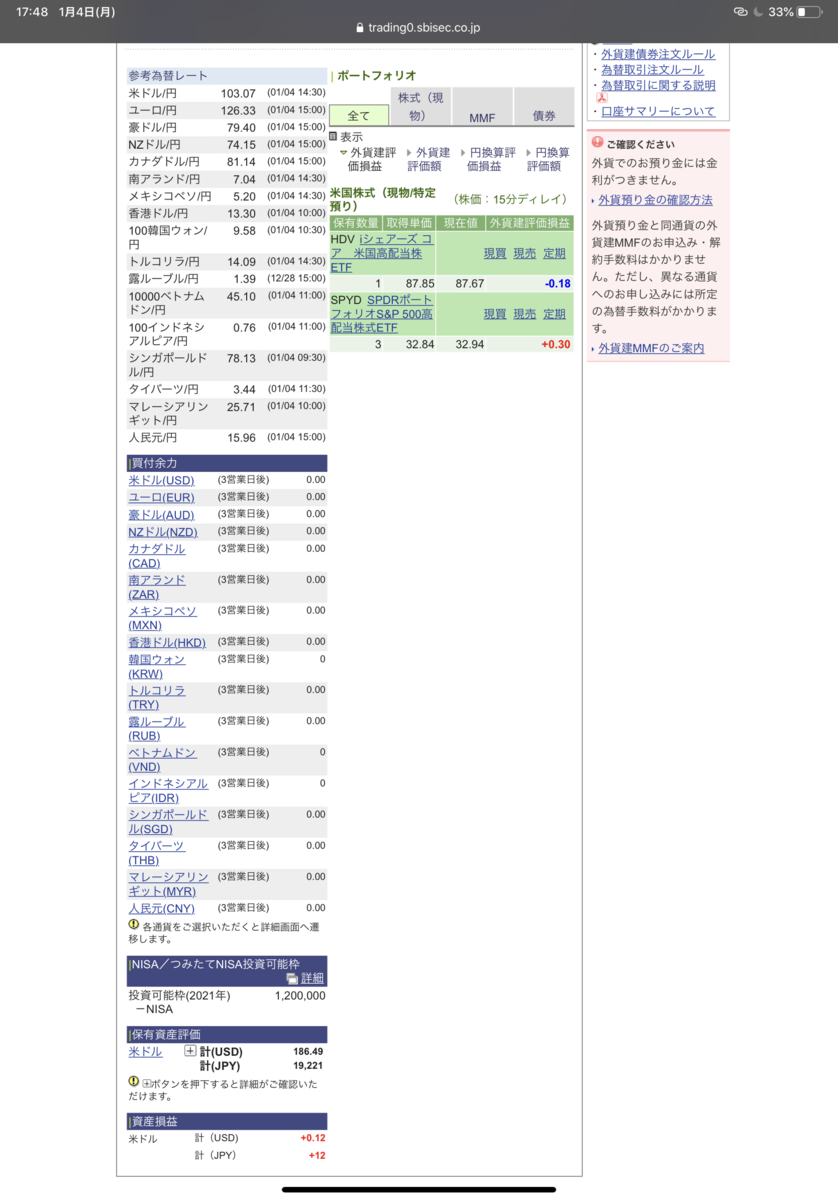Open メキシコペソ(MXN) buying power link
Image resolution: width=838 pixels, height=1200 pixels.
pos(162,618)
